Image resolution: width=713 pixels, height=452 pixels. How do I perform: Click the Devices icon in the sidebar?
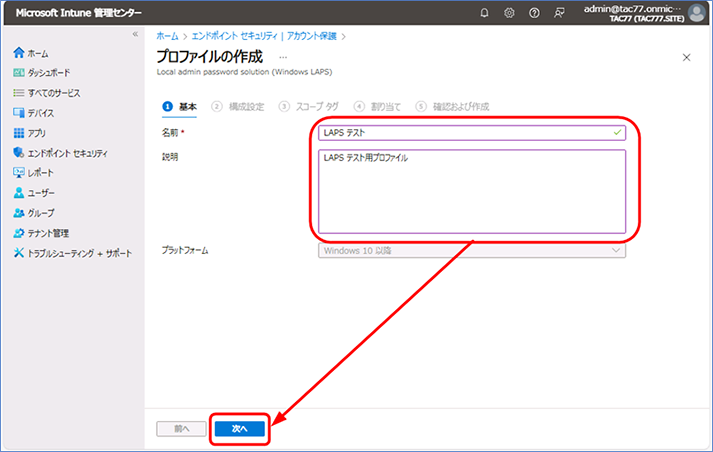19,113
